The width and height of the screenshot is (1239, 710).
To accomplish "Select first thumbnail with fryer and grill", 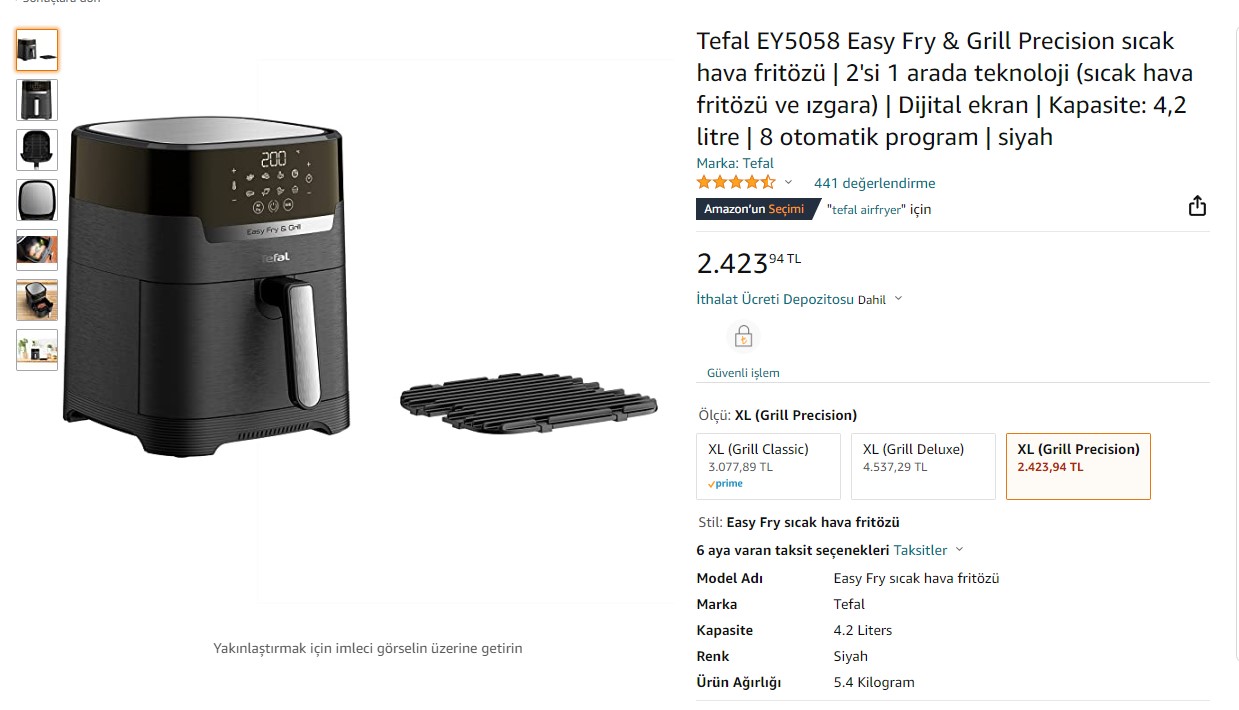I will coord(37,50).
